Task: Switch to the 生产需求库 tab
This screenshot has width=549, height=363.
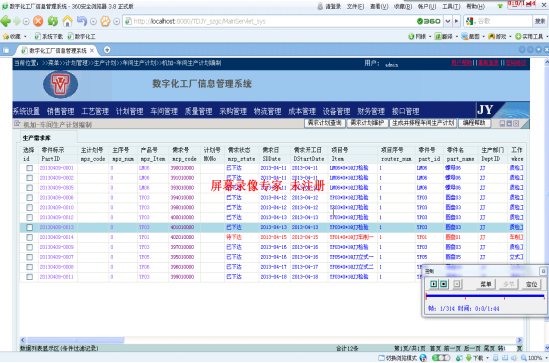Action: pos(37,138)
